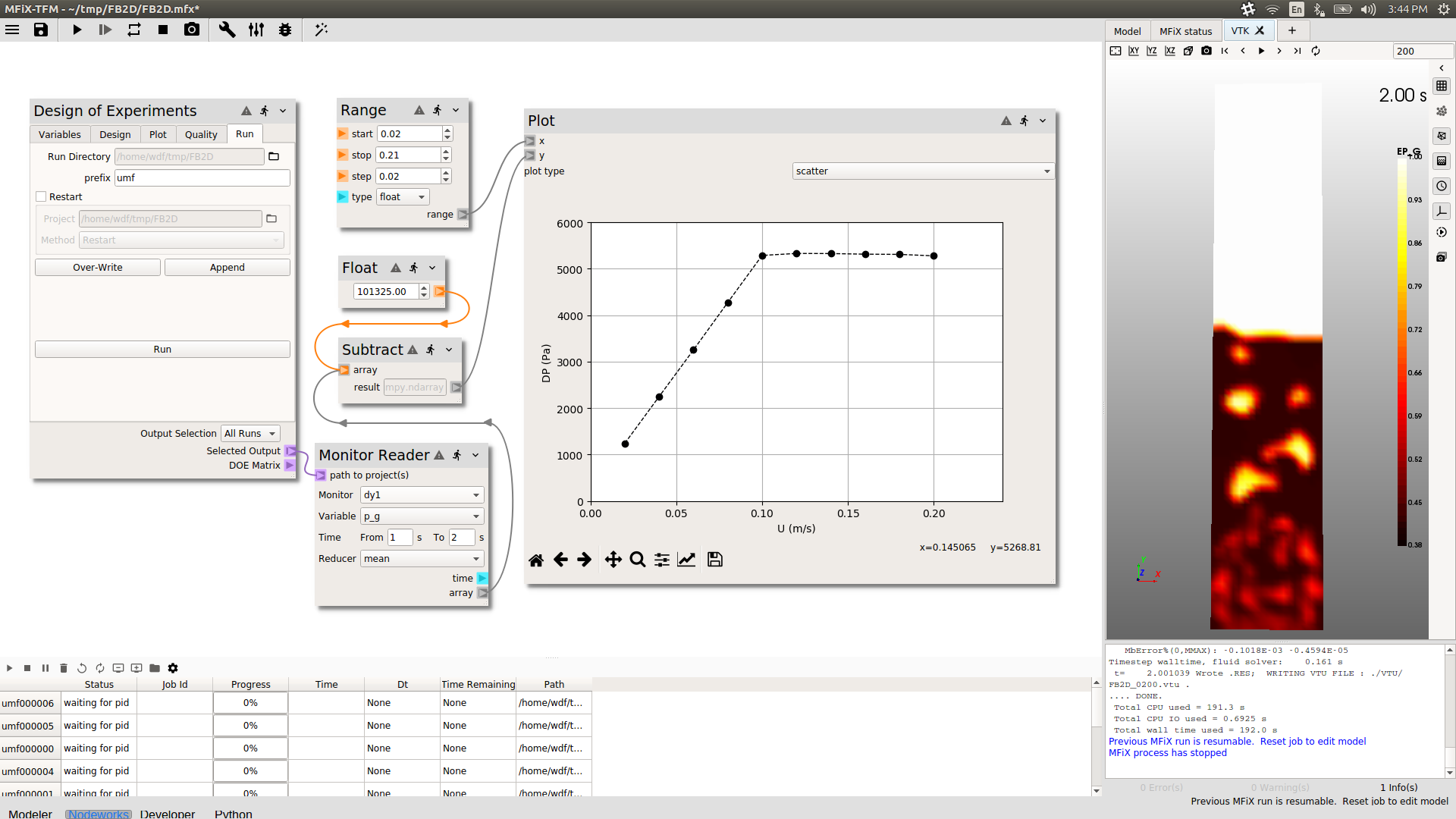The width and height of the screenshot is (1456, 819).
Task: Toggle the cell grid visibility in VTK sidebar
Action: [1442, 86]
